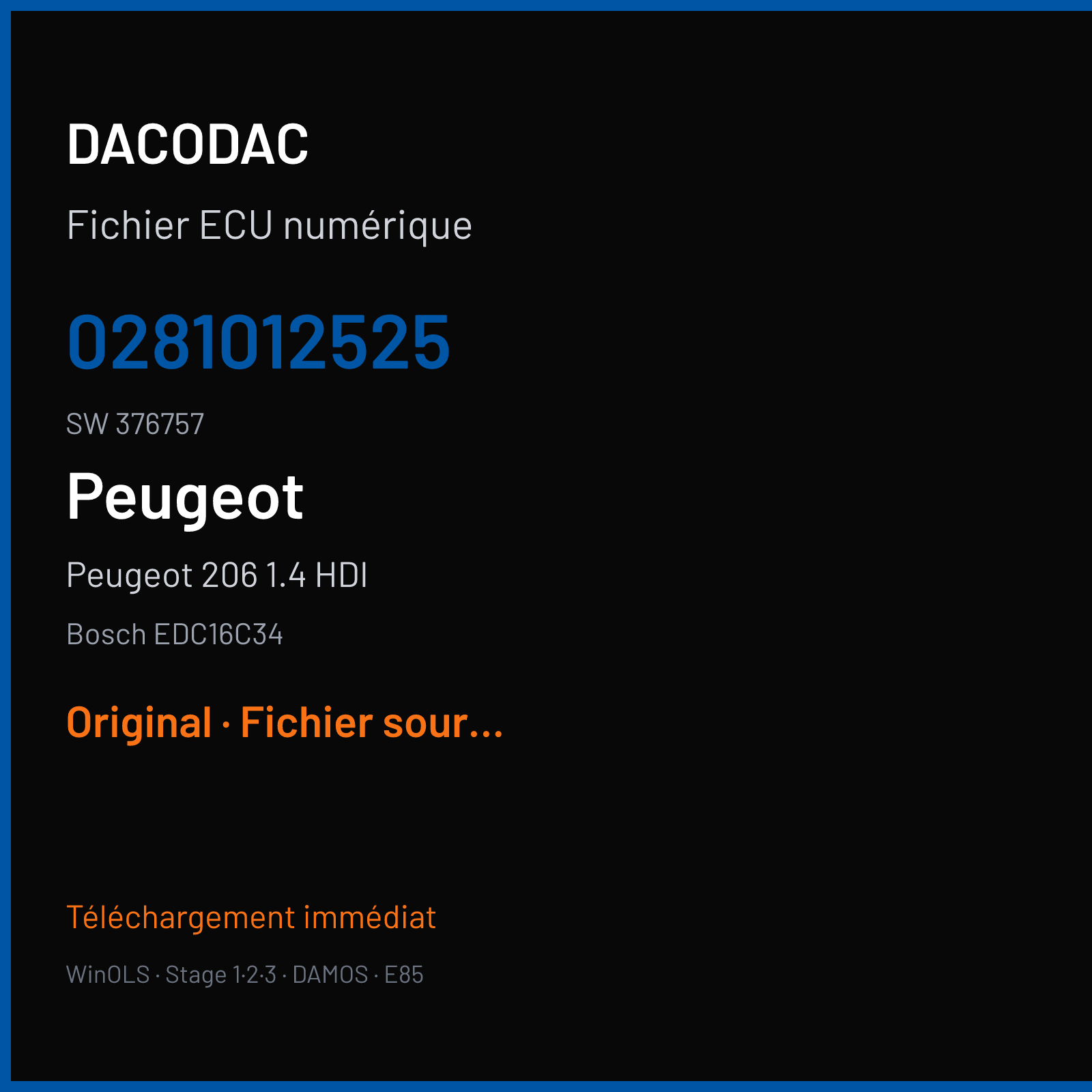The width and height of the screenshot is (1092, 1092).
Task: Click the bold Peugeot heading
Action: click(185, 498)
